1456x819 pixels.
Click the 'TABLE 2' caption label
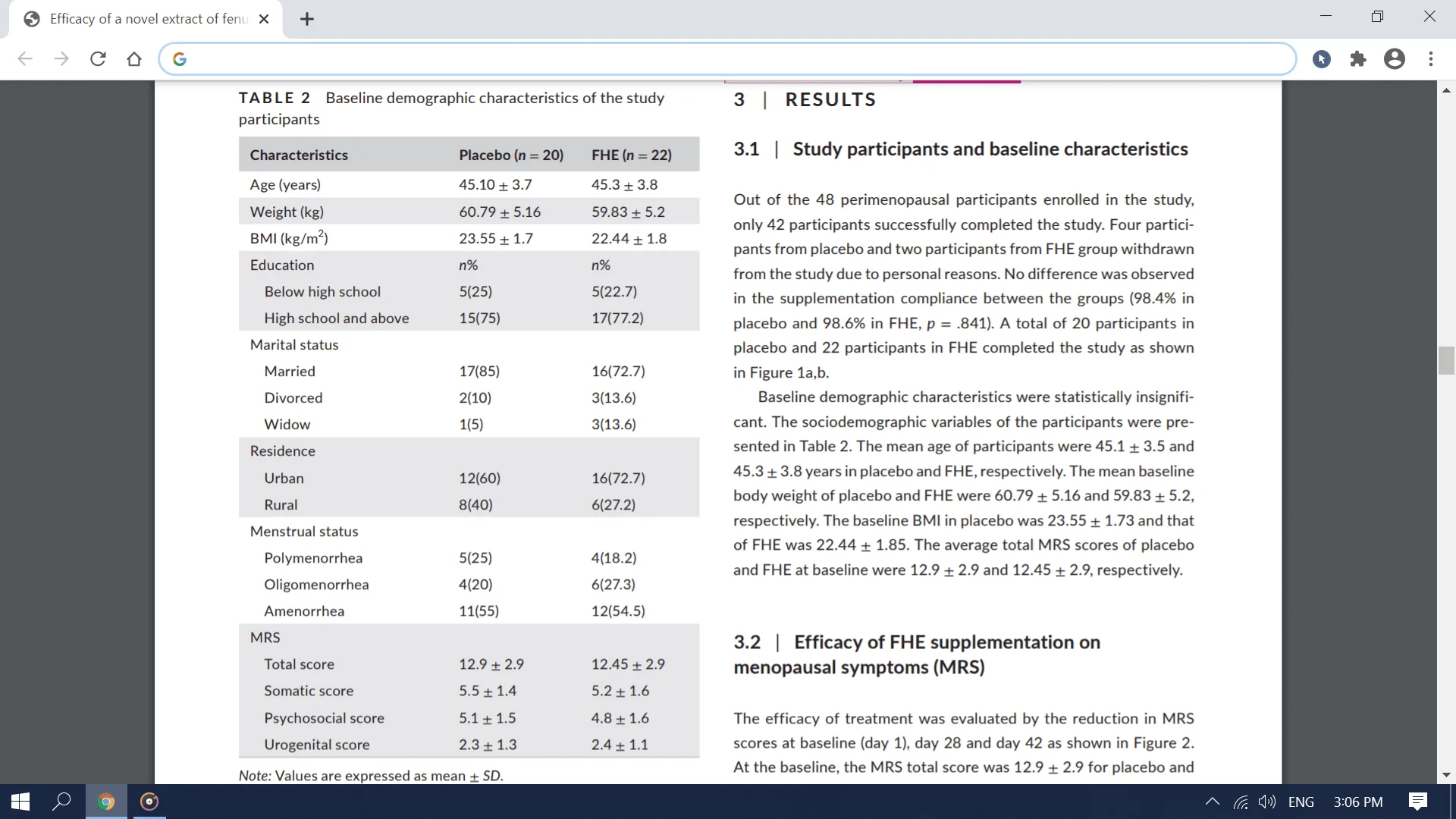pos(275,98)
